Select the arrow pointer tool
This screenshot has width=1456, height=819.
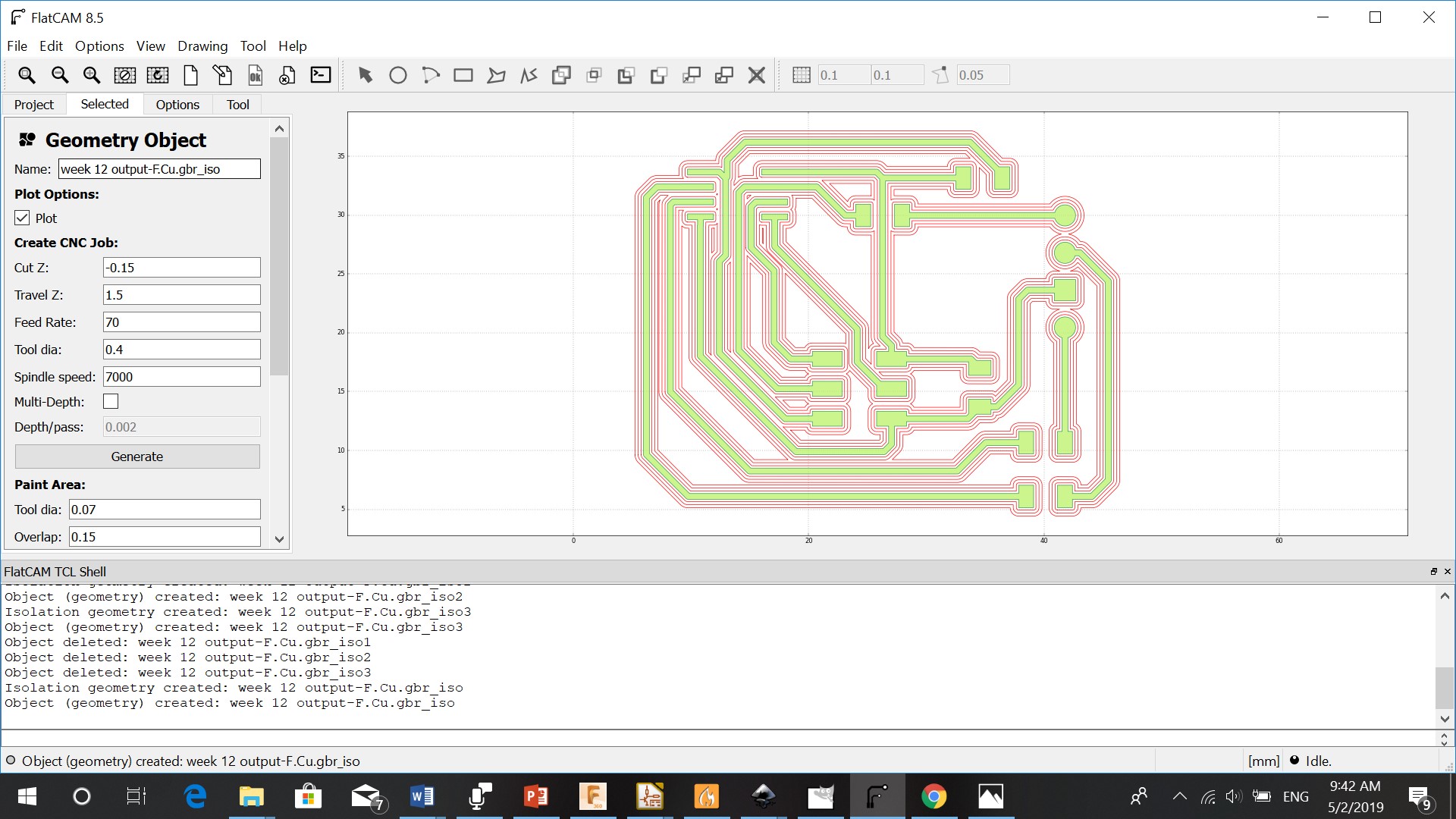click(365, 75)
